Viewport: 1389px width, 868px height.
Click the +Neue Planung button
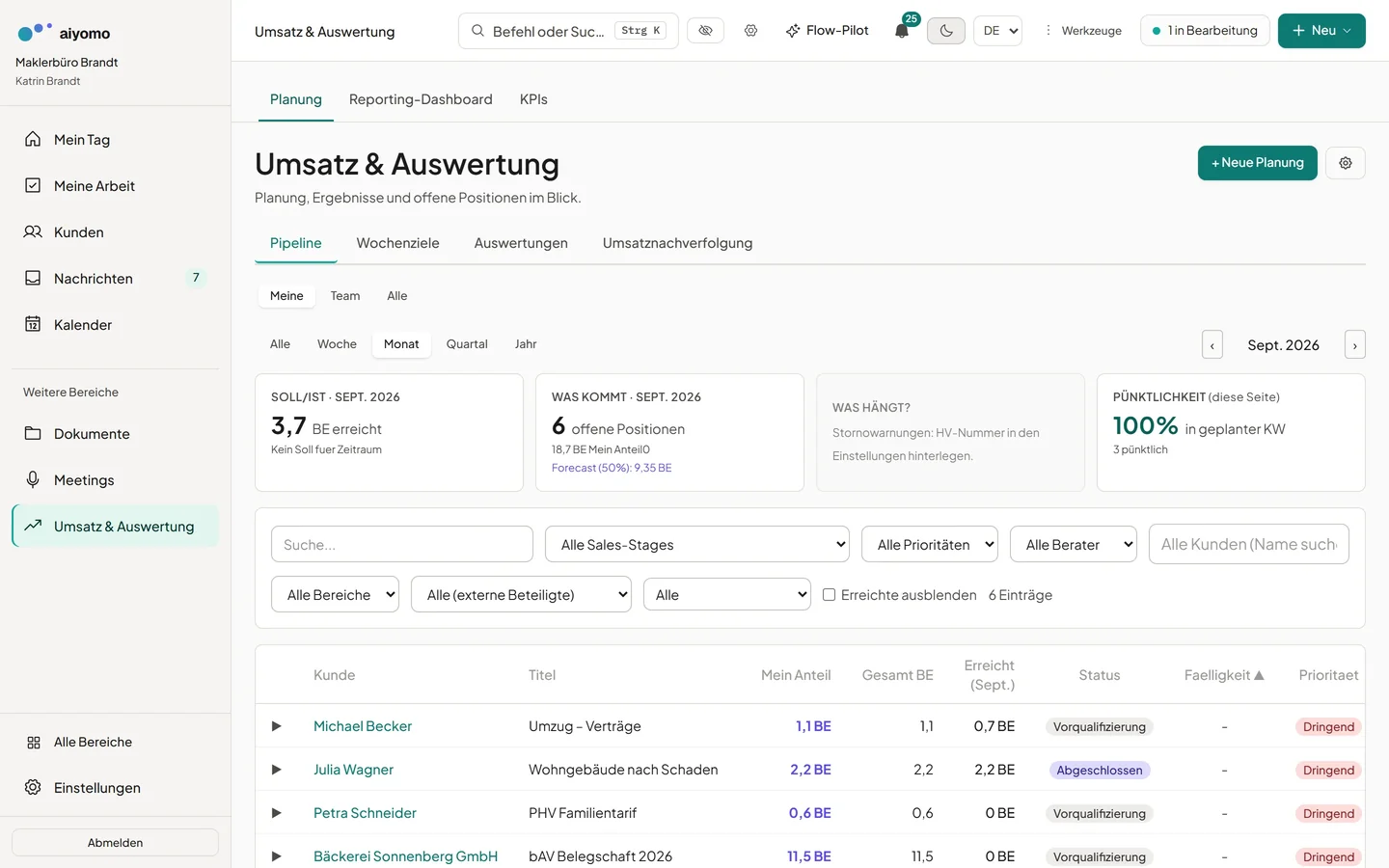pyautogui.click(x=1258, y=163)
